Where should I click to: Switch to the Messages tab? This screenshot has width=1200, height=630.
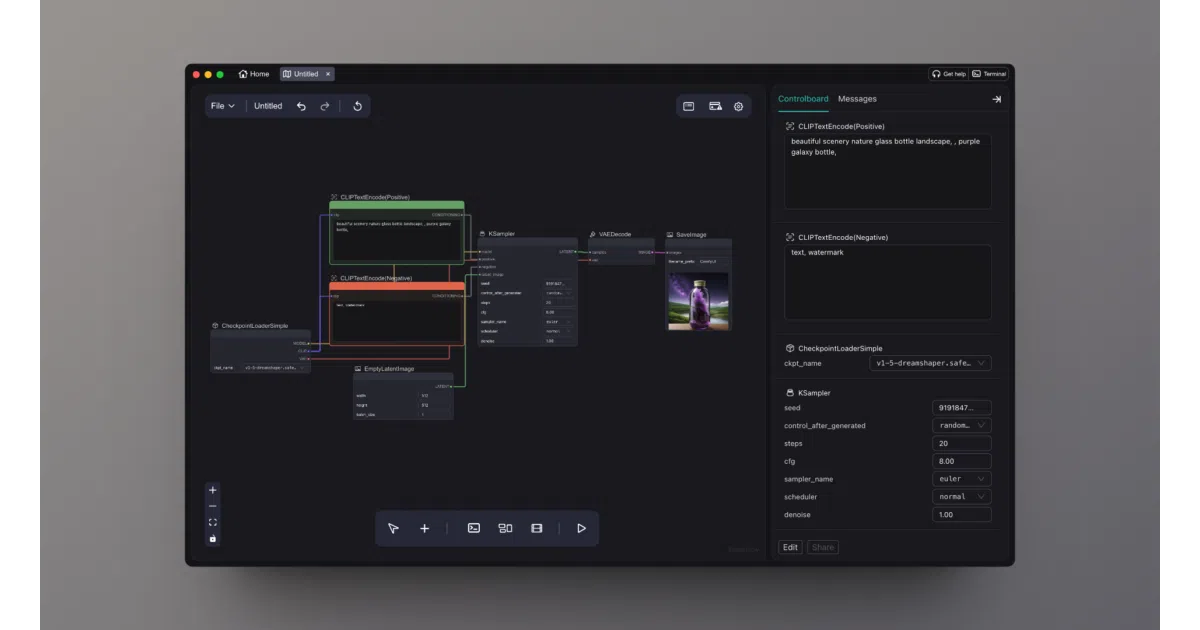(857, 99)
